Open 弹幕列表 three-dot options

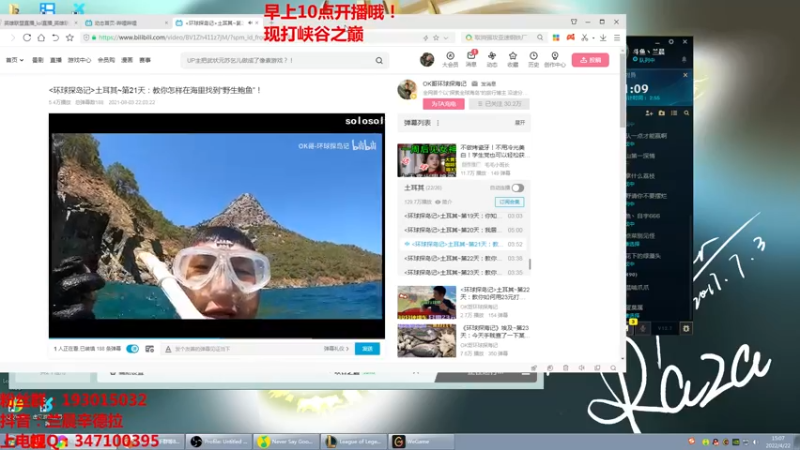[438, 123]
